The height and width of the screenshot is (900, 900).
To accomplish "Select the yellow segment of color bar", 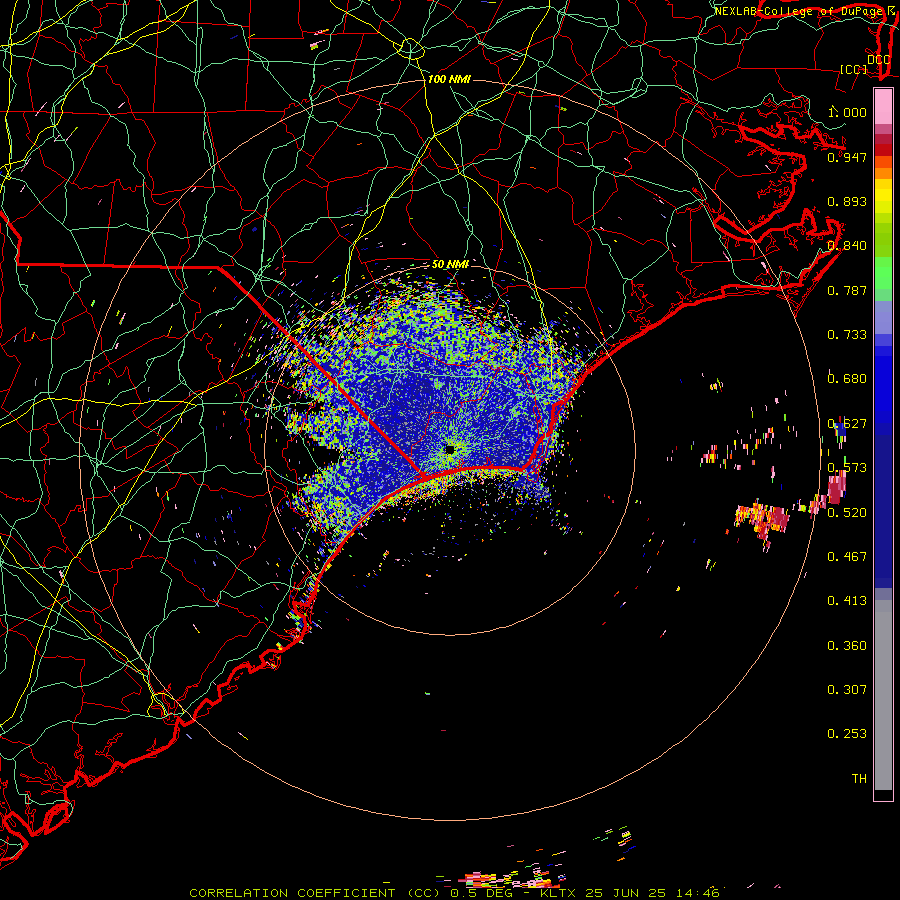I will point(883,196).
